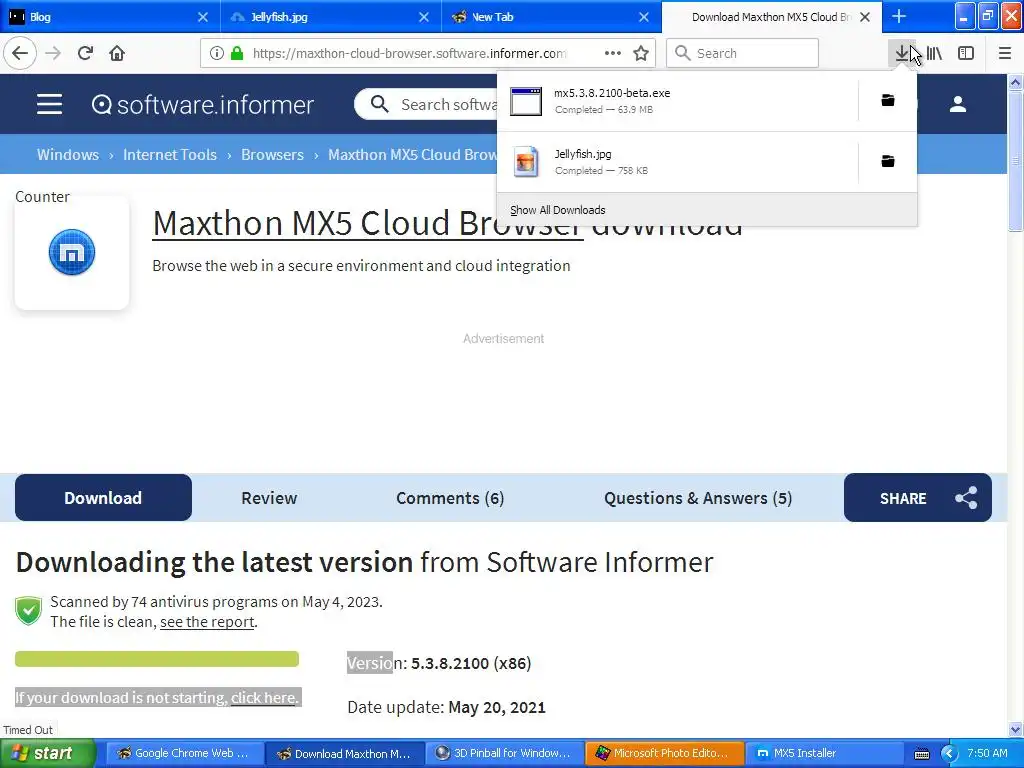Screen dimensions: 1024x768
Task: Open containing folder for Jellyfish.jpg
Action: (x=888, y=161)
